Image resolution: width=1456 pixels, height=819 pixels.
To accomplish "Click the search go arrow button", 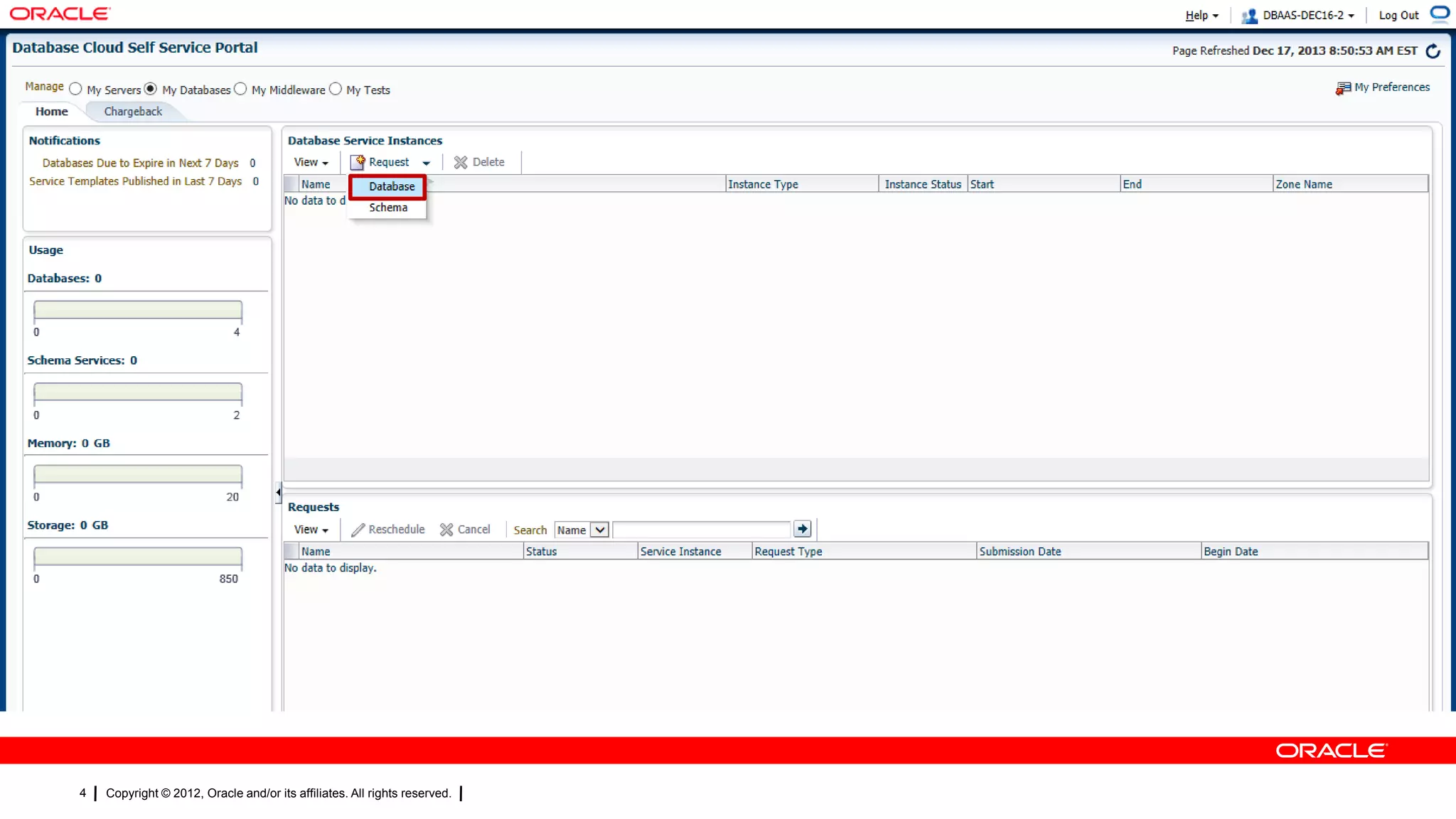I will 802,529.
